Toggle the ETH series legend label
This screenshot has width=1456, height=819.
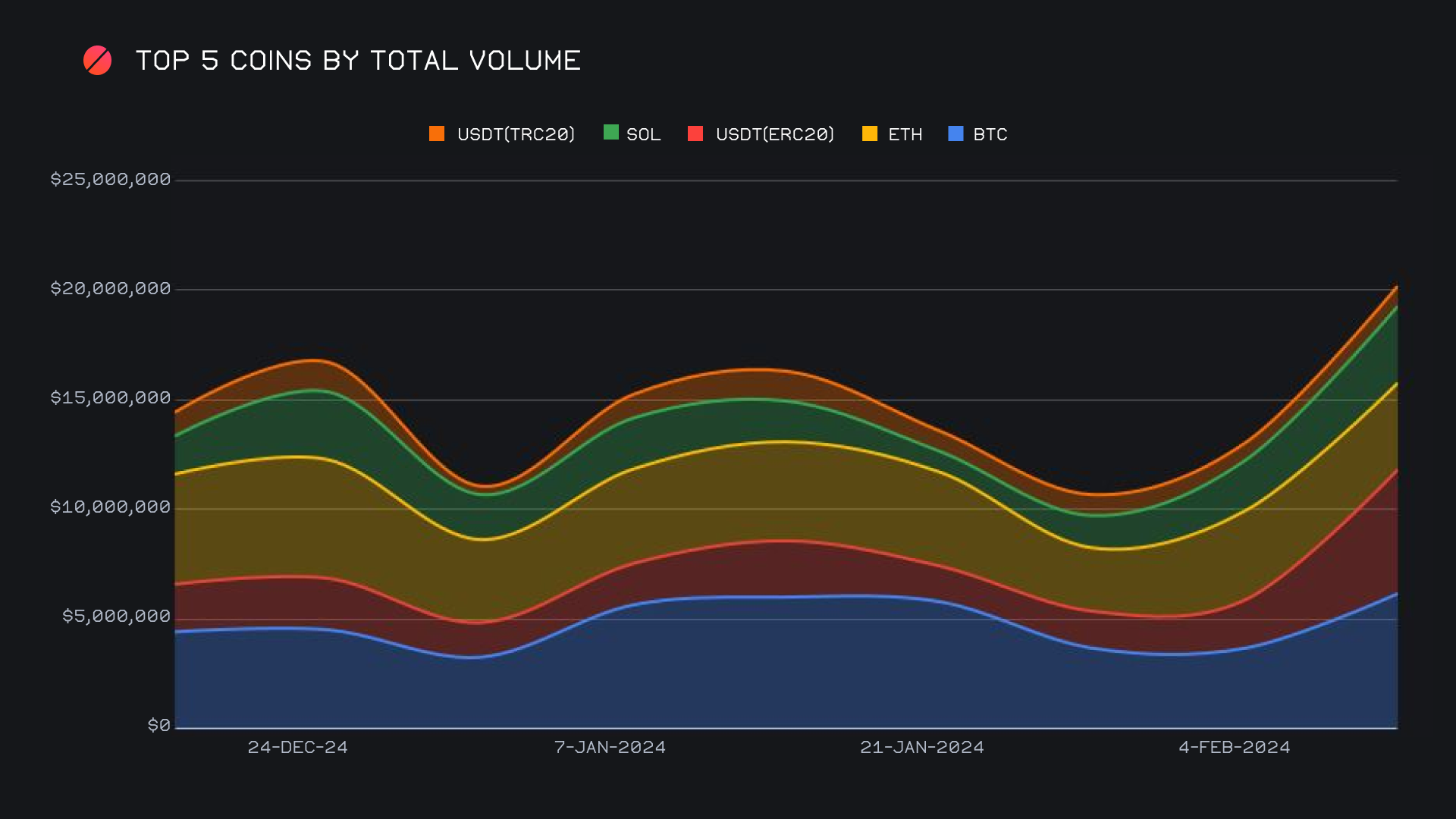pyautogui.click(x=905, y=134)
